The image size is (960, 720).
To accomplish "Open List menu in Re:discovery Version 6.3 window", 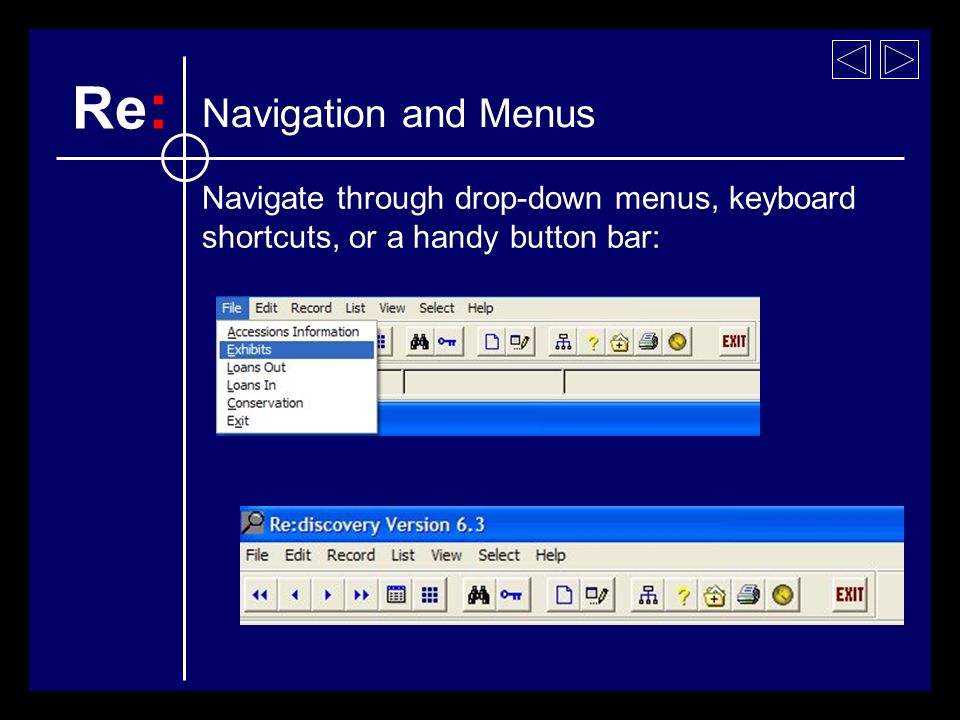I will pos(403,555).
